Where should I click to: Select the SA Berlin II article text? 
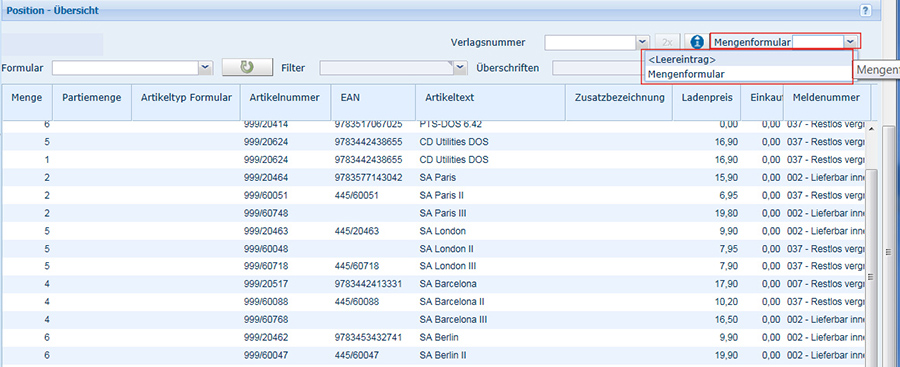(x=443, y=356)
